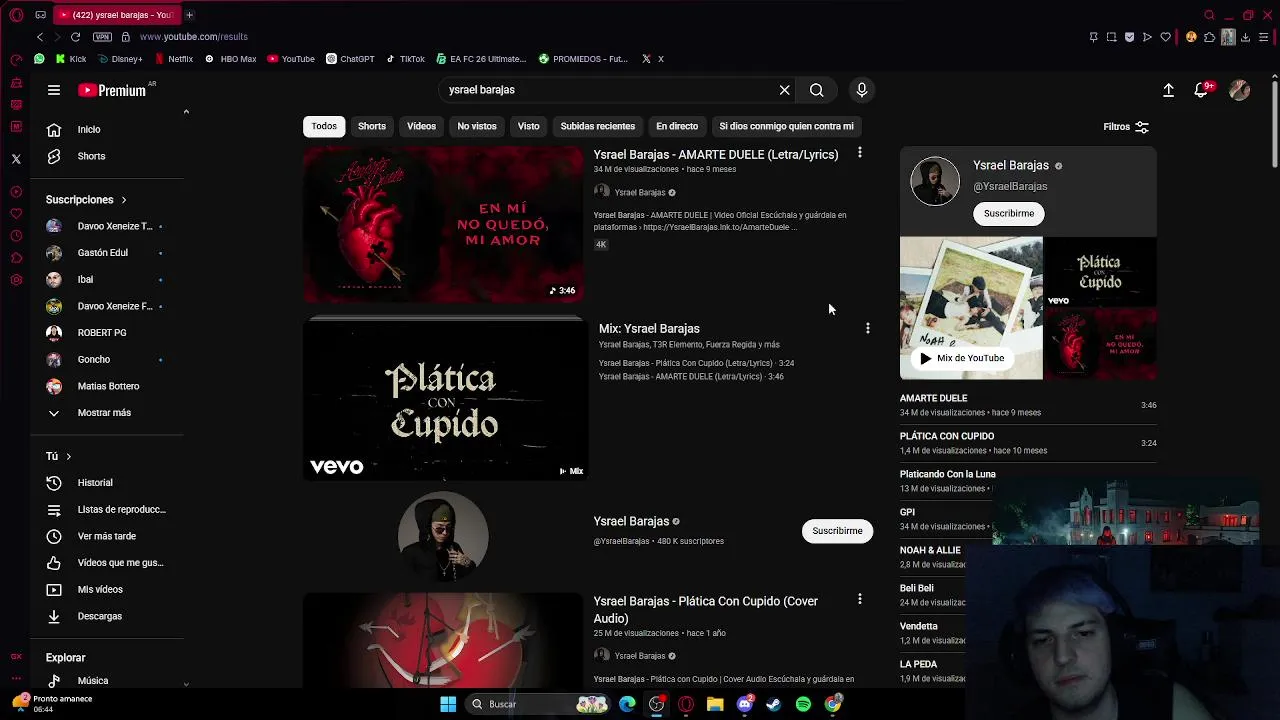Image resolution: width=1280 pixels, height=720 pixels.
Task: Open the Kick bookmark
Action: [71, 59]
